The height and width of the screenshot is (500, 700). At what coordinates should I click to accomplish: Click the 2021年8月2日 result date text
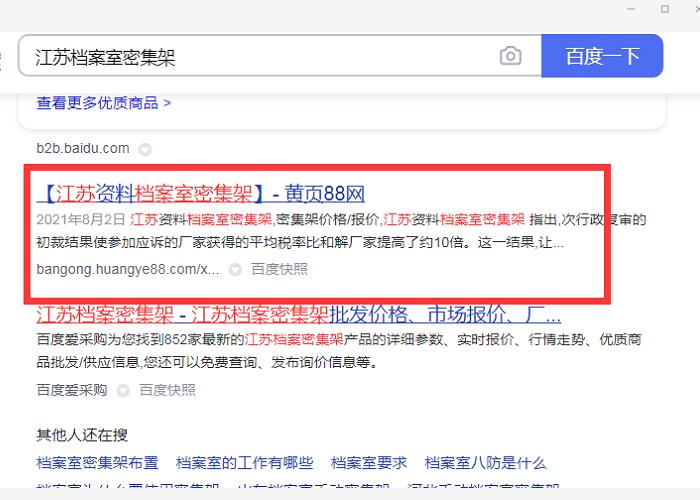(81, 219)
